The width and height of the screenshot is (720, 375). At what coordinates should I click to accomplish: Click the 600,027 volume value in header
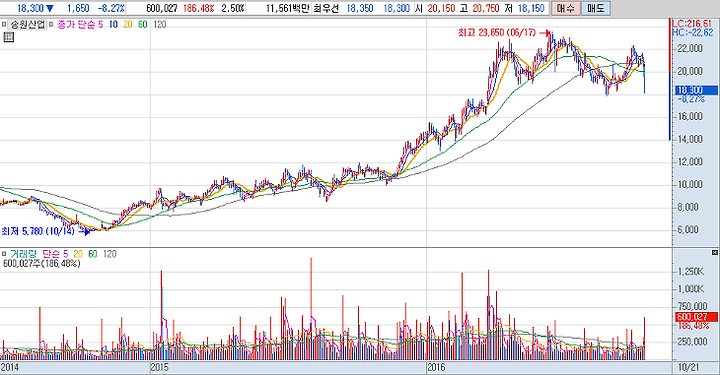click(x=162, y=8)
